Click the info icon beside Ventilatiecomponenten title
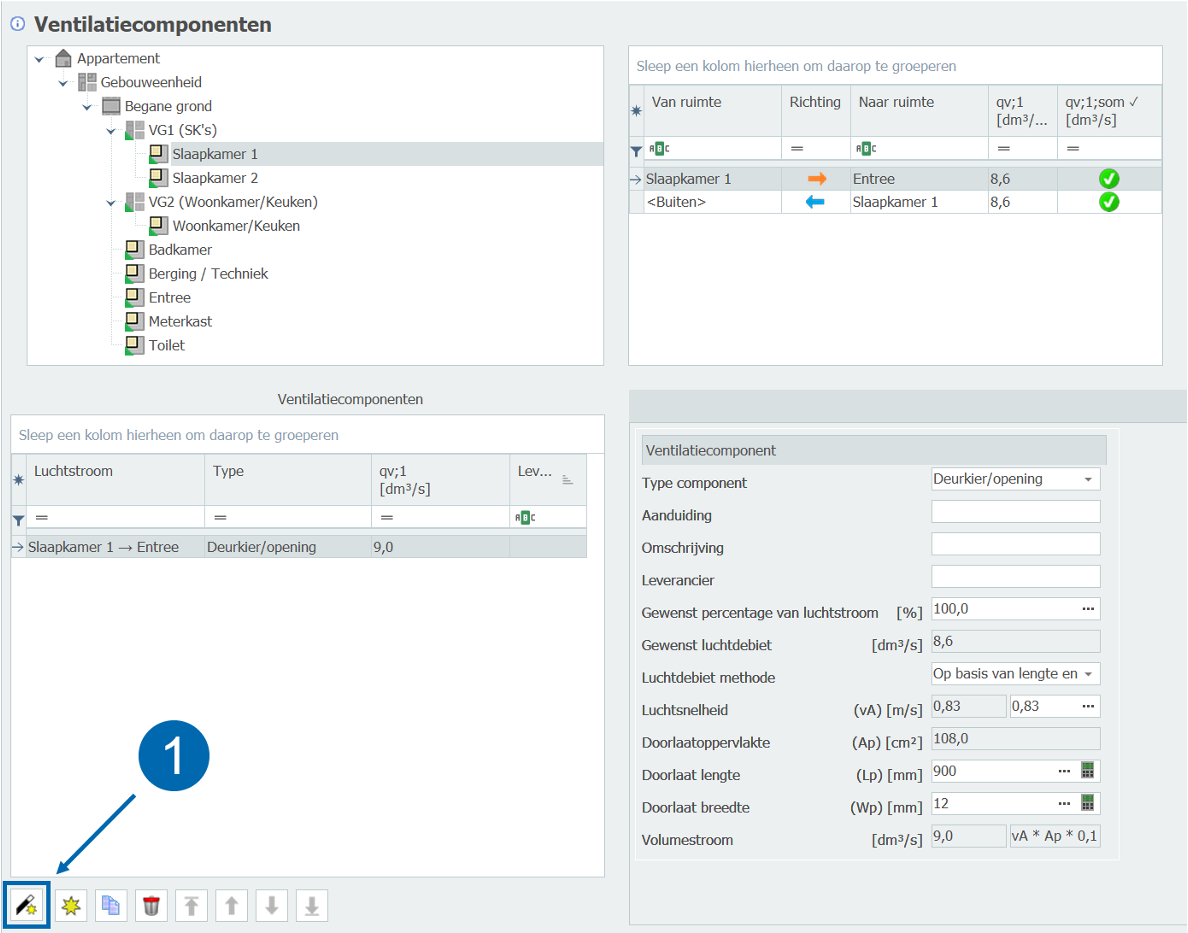Viewport: 1188px width, 933px height. click(17, 24)
